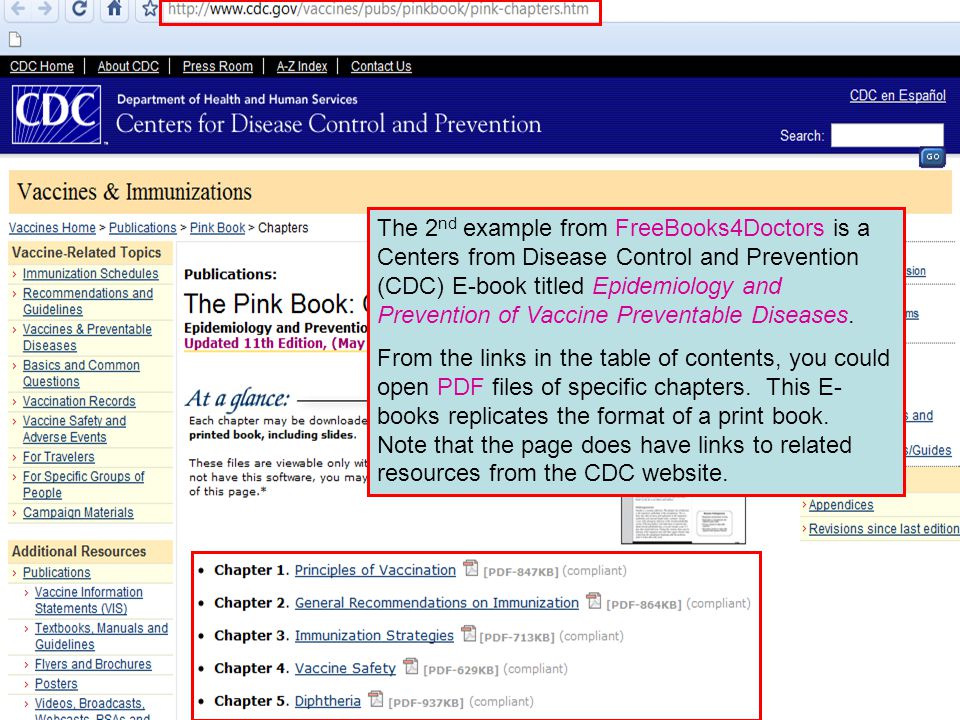This screenshot has width=960, height=720.
Task: Open the About CDC menu link
Action: coord(128,66)
